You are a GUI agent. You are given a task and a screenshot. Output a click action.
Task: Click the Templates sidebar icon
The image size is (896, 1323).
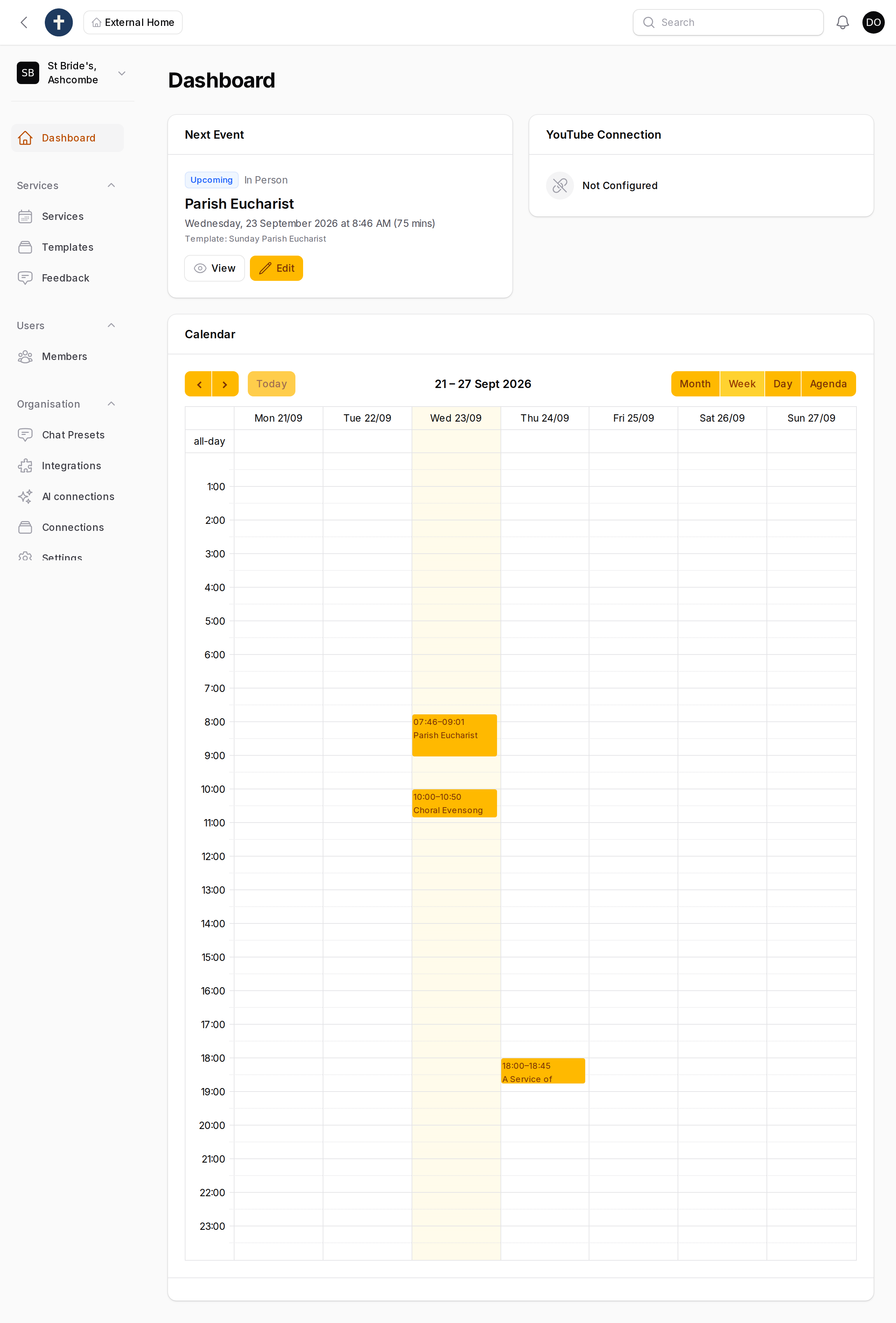pyautogui.click(x=25, y=247)
